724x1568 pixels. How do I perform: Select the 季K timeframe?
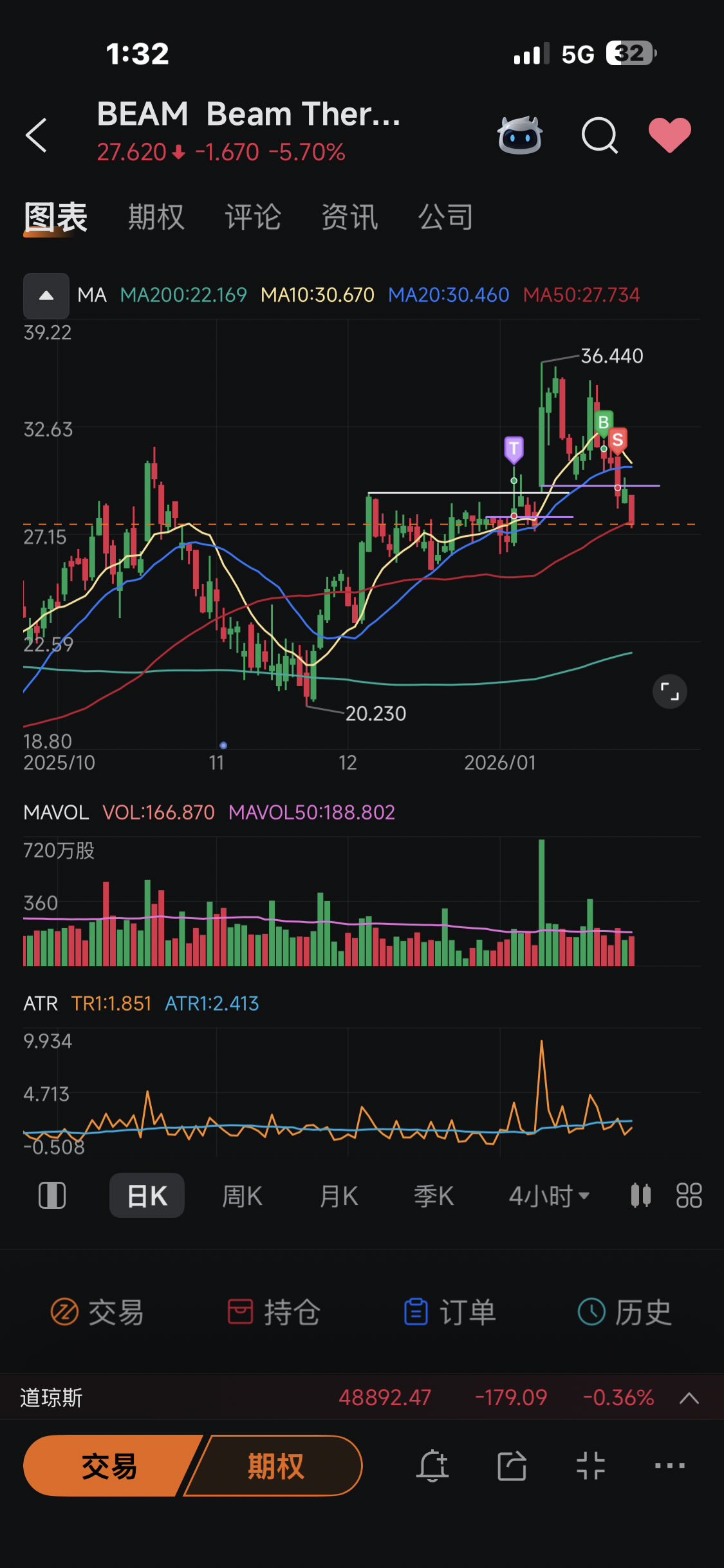click(x=434, y=1197)
